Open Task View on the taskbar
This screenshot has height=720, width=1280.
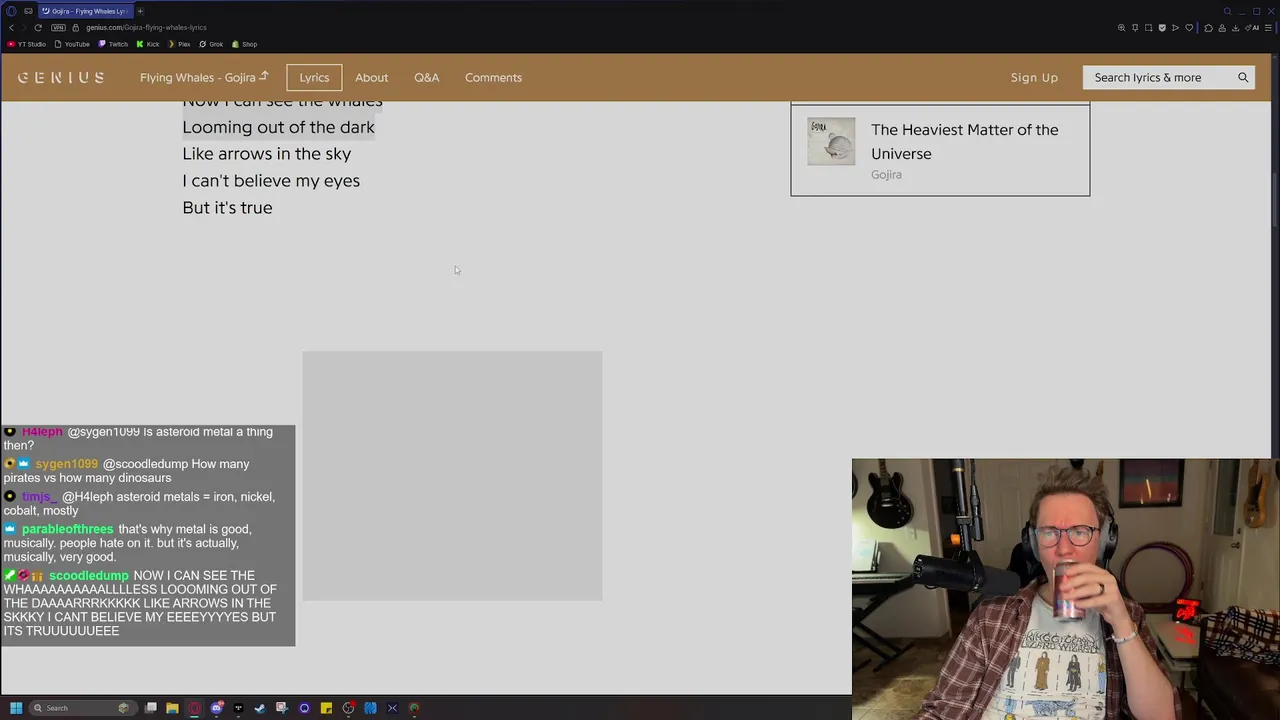(x=150, y=708)
